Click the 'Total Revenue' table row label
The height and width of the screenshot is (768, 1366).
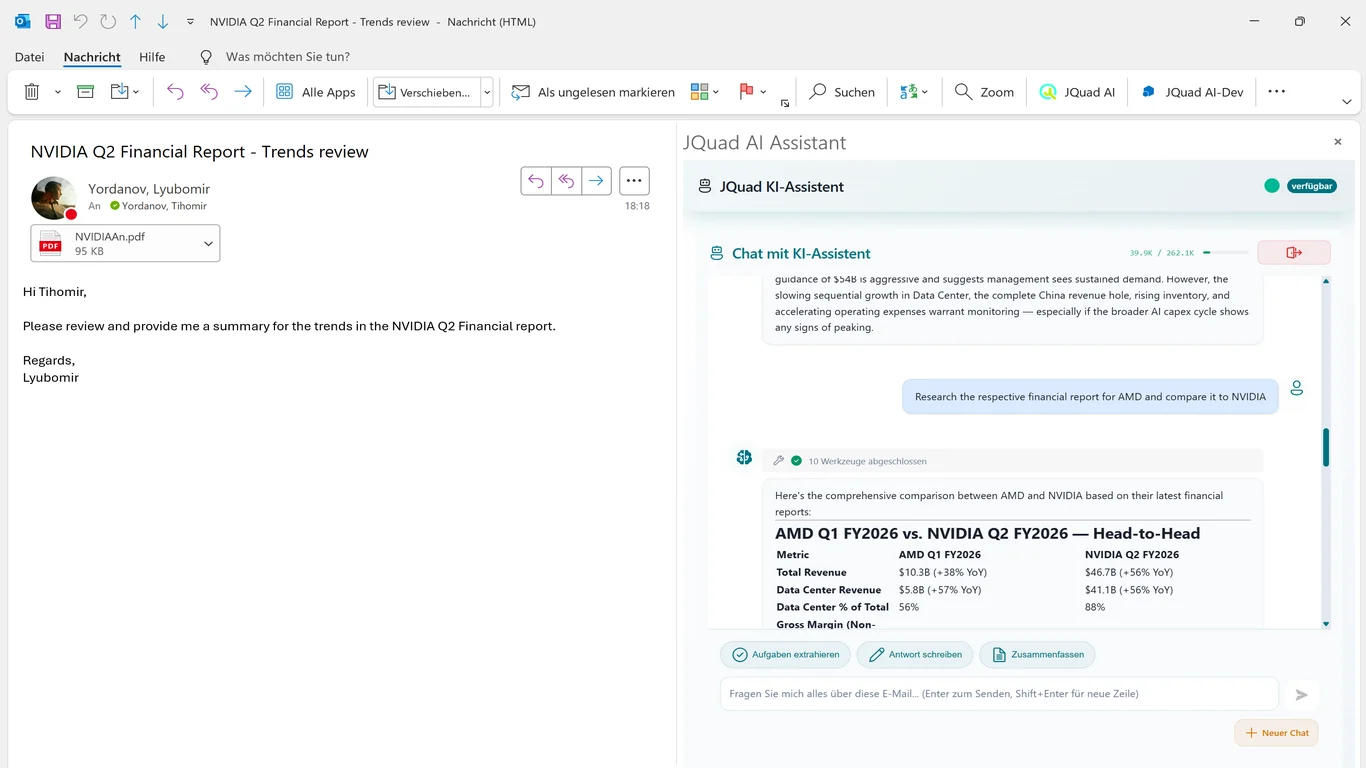(x=811, y=573)
